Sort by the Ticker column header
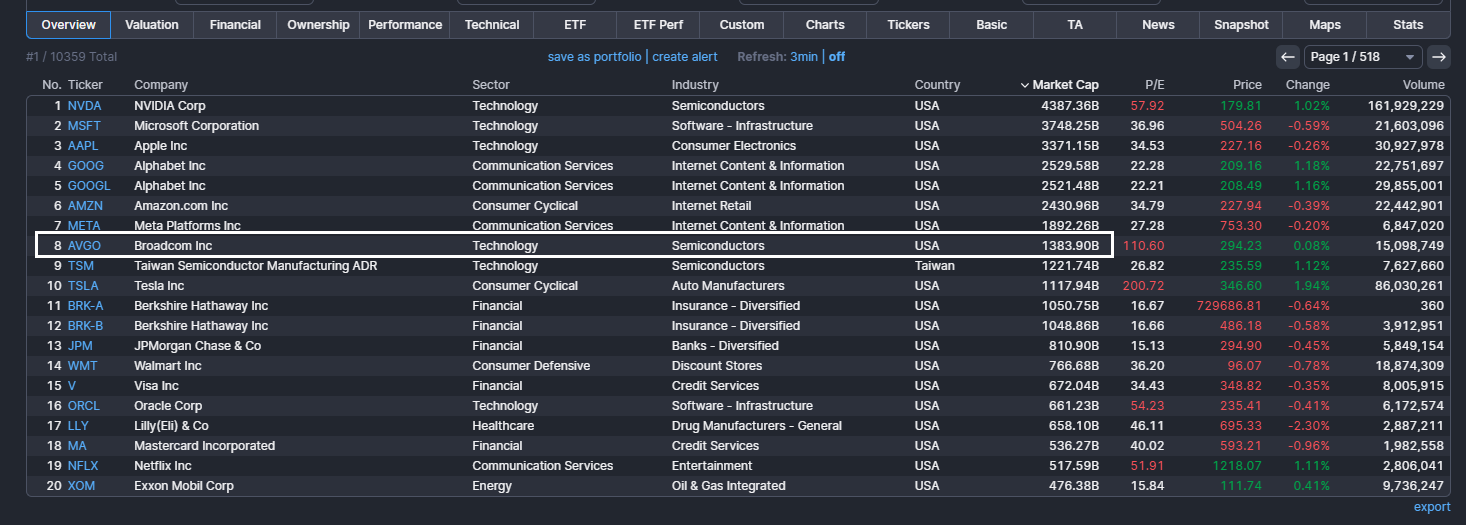 tap(85, 85)
